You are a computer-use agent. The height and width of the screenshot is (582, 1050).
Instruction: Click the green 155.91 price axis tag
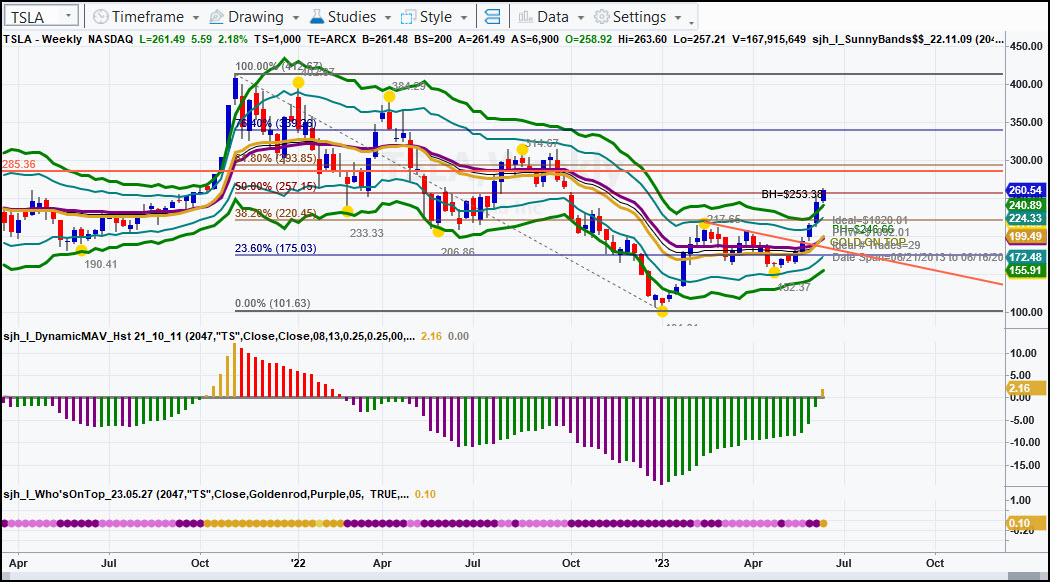click(x=1025, y=271)
